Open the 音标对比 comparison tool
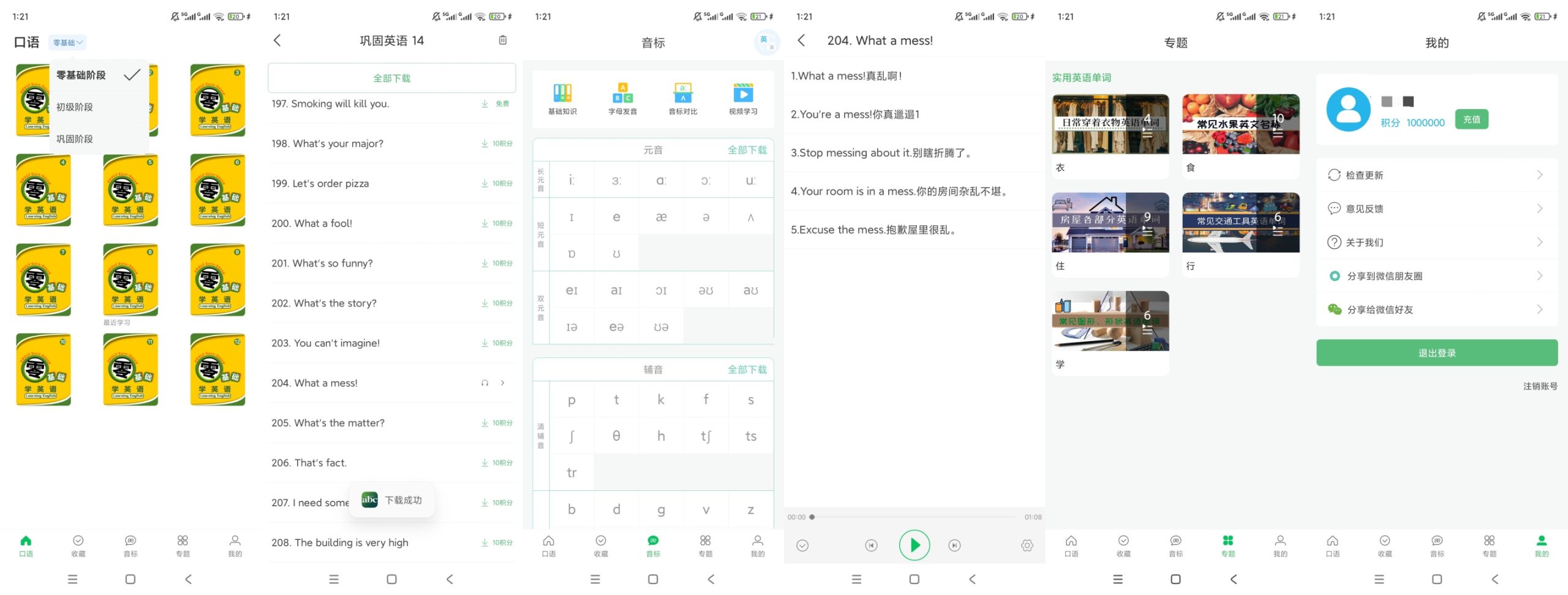Image resolution: width=1568 pixels, height=595 pixels. tap(683, 98)
